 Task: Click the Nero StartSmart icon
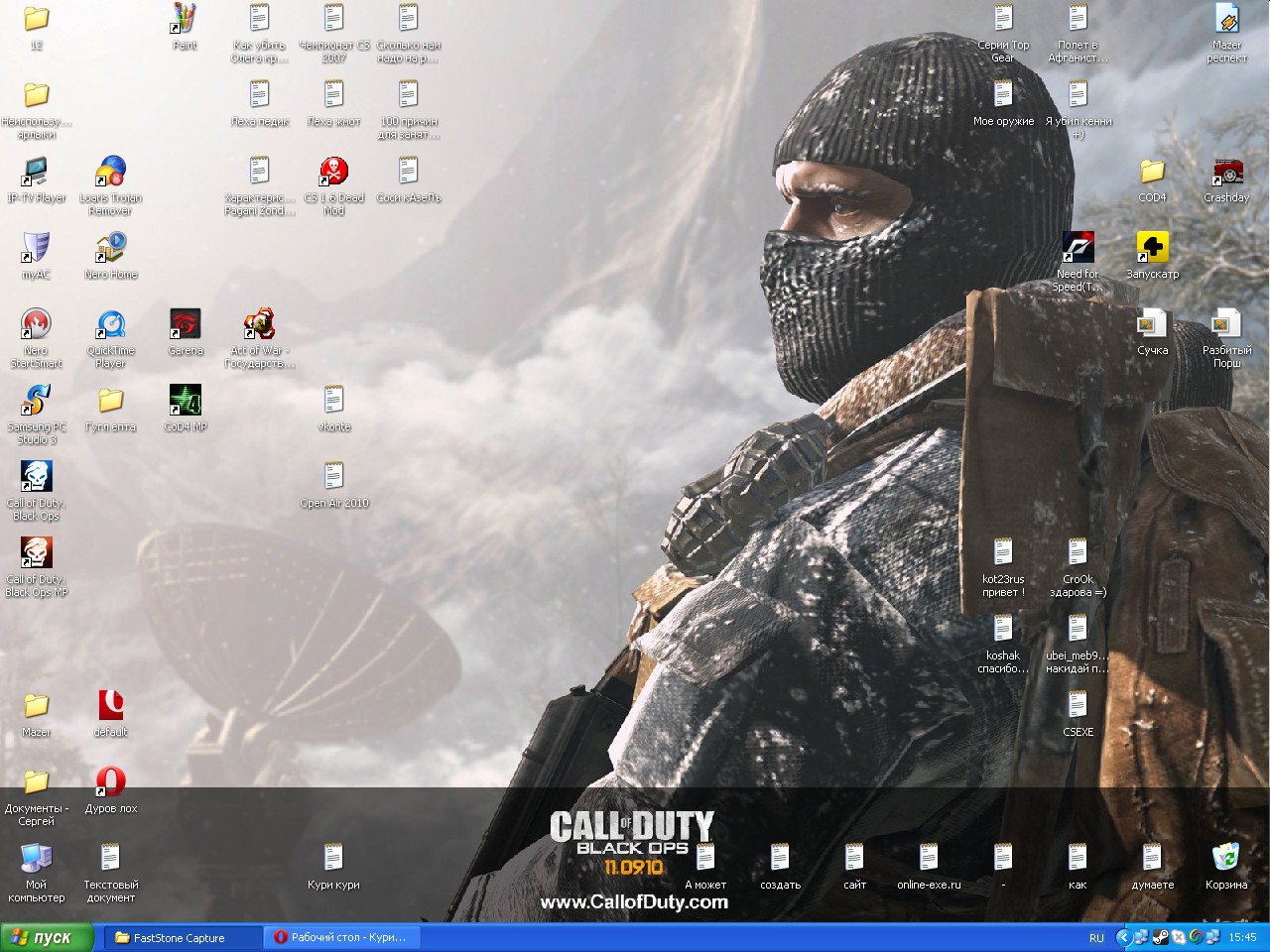tap(37, 325)
